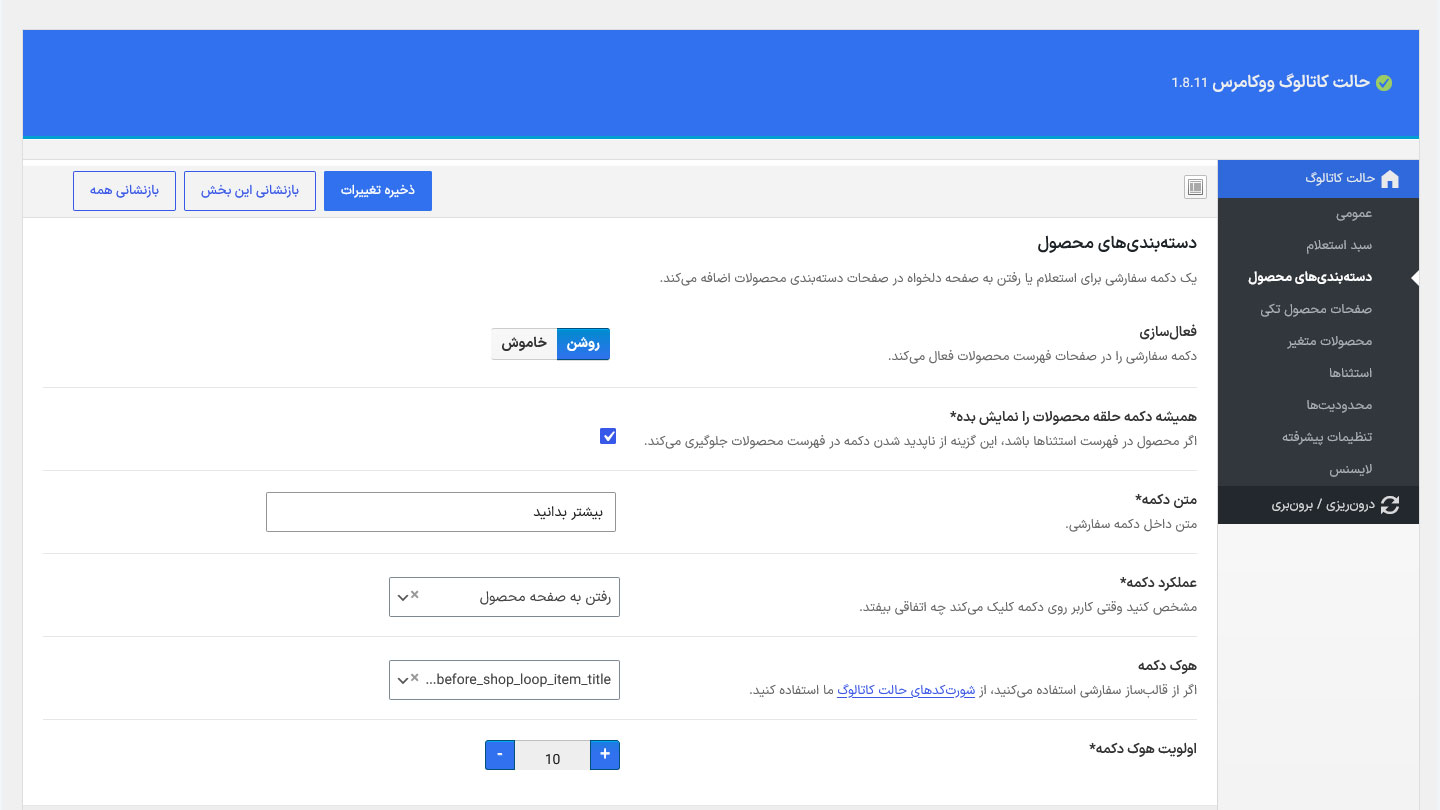This screenshot has width=1440, height=810.
Task: Click the متن دکمه* label
Action: (x=1166, y=499)
